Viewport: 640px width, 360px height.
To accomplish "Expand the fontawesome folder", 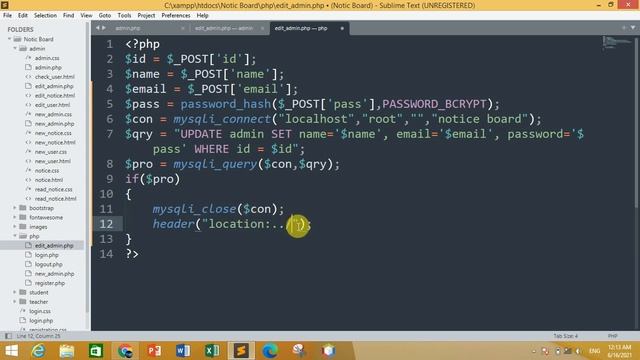I will [x=15, y=218].
